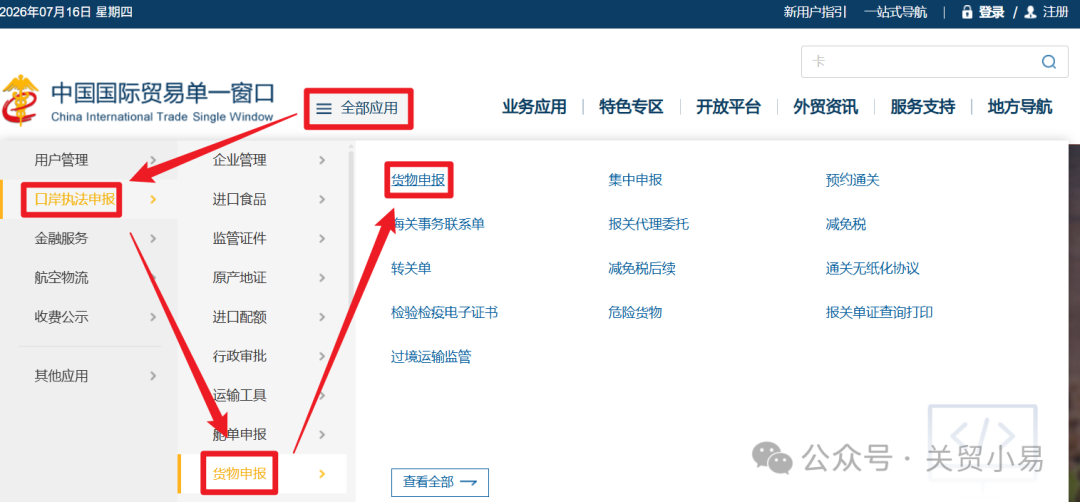Click the 注册 link
The height and width of the screenshot is (502, 1080).
(x=1055, y=12)
